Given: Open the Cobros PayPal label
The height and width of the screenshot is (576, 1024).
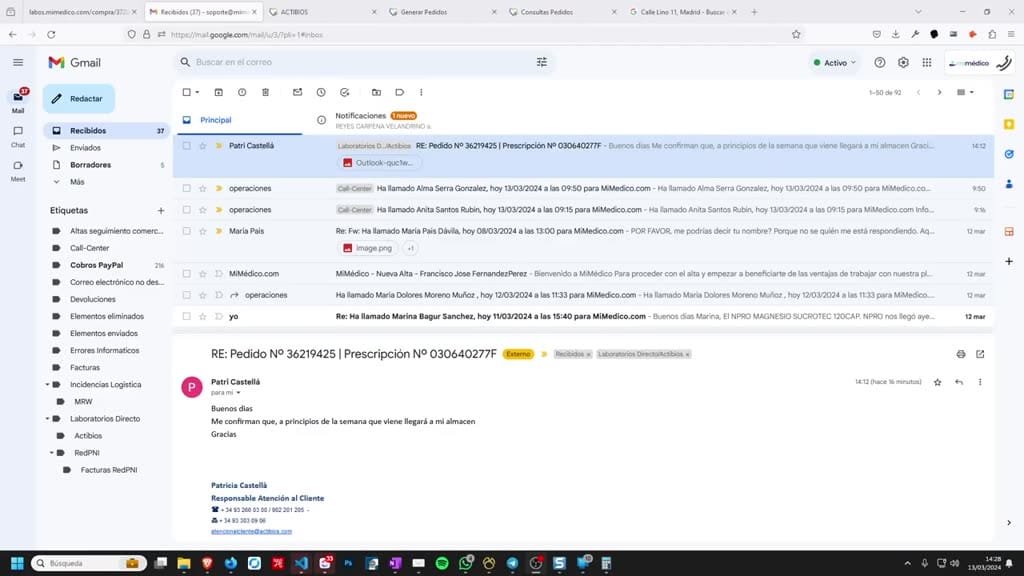Looking at the screenshot, I should pyautogui.click(x=97, y=265).
